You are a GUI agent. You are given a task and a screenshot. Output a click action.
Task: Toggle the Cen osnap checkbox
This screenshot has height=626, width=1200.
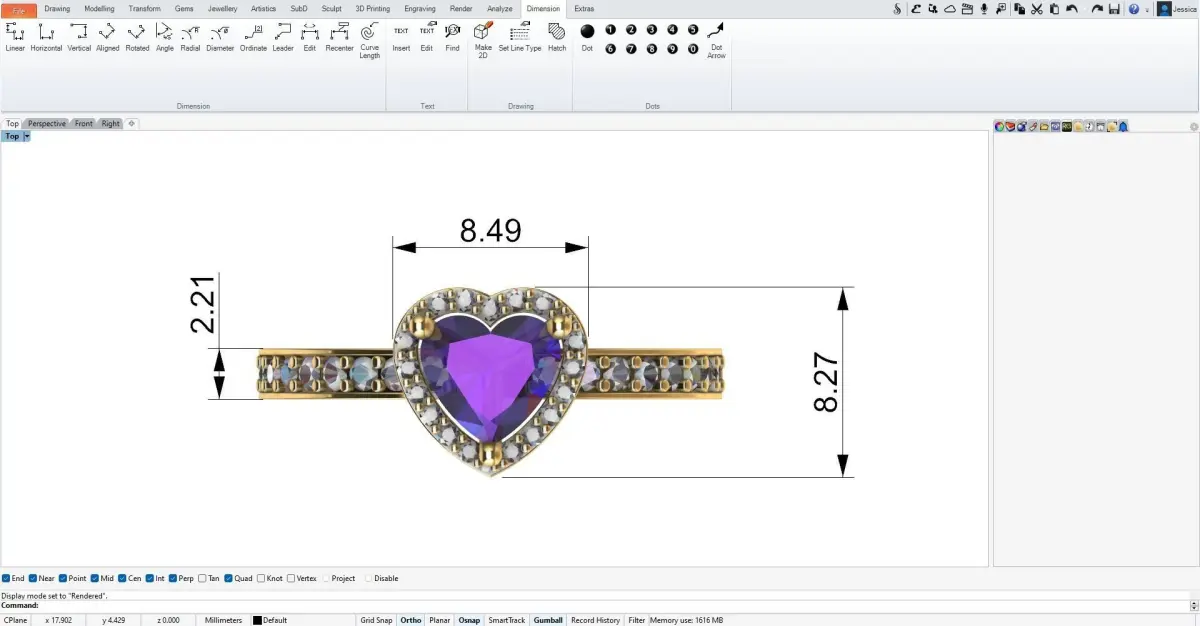(x=122, y=578)
